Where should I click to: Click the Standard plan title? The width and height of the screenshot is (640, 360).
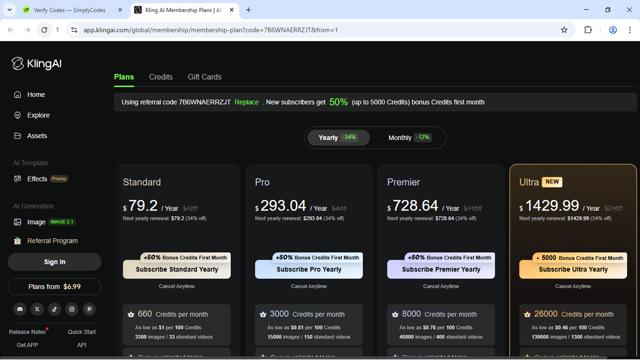(142, 182)
